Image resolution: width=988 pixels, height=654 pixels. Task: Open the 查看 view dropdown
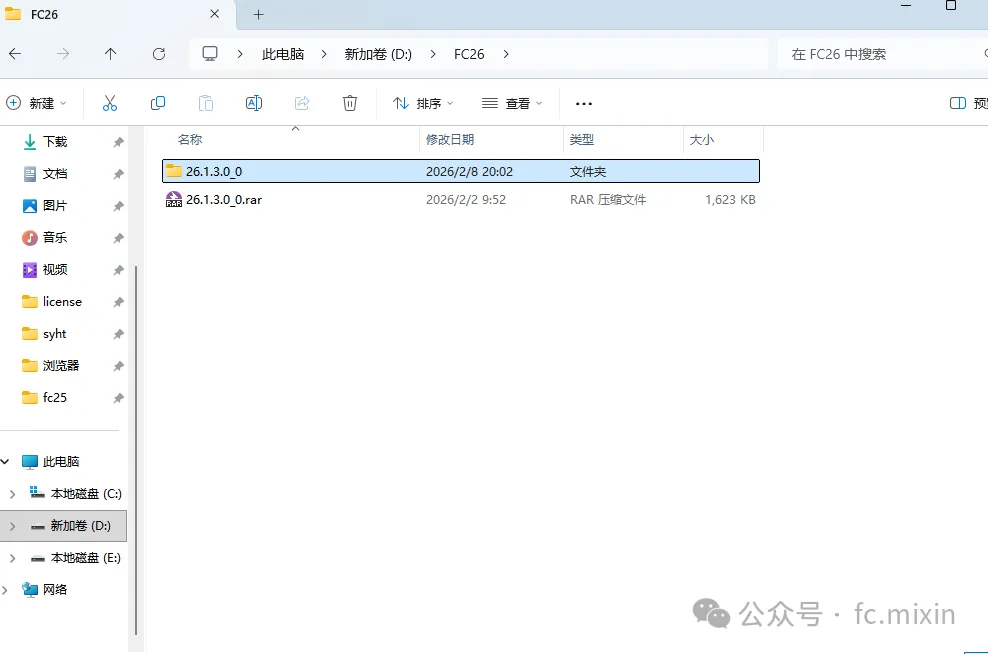point(512,103)
